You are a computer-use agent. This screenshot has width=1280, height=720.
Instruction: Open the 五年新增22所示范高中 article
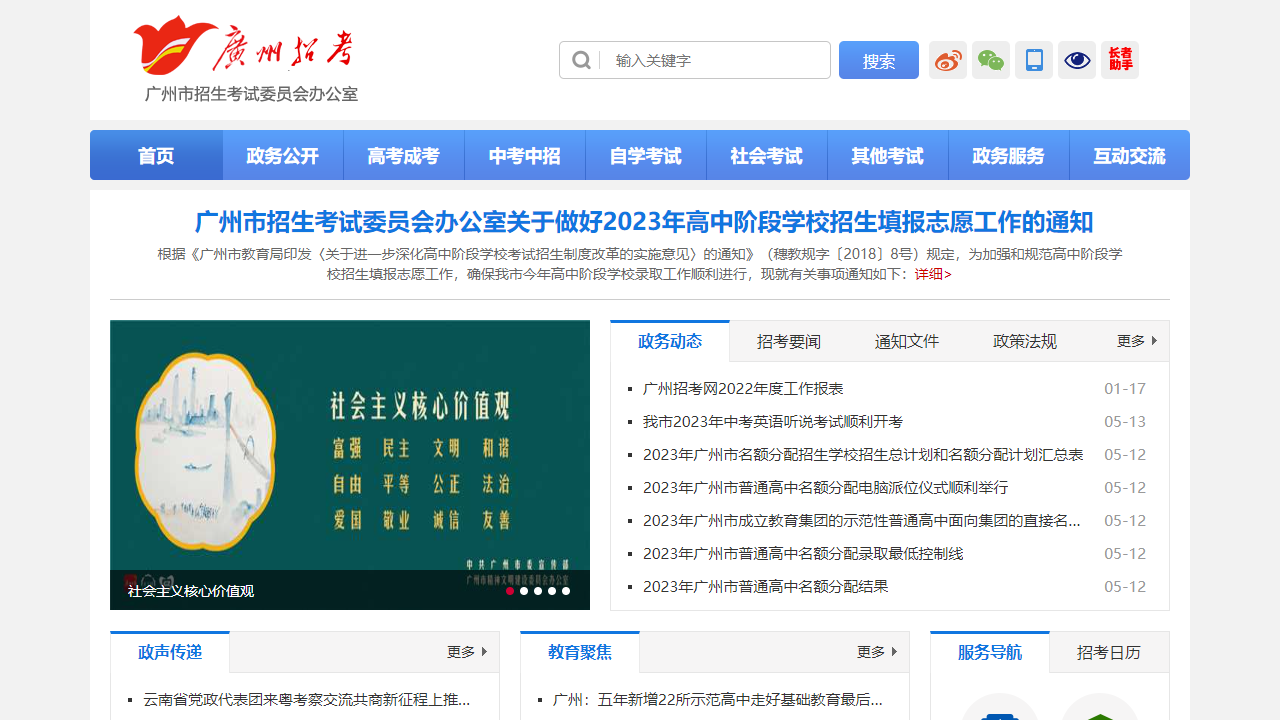pyautogui.click(x=718, y=700)
